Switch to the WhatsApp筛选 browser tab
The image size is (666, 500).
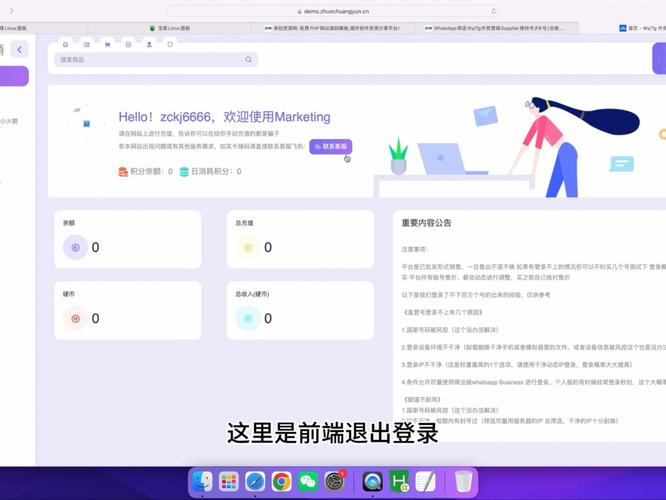point(494,28)
